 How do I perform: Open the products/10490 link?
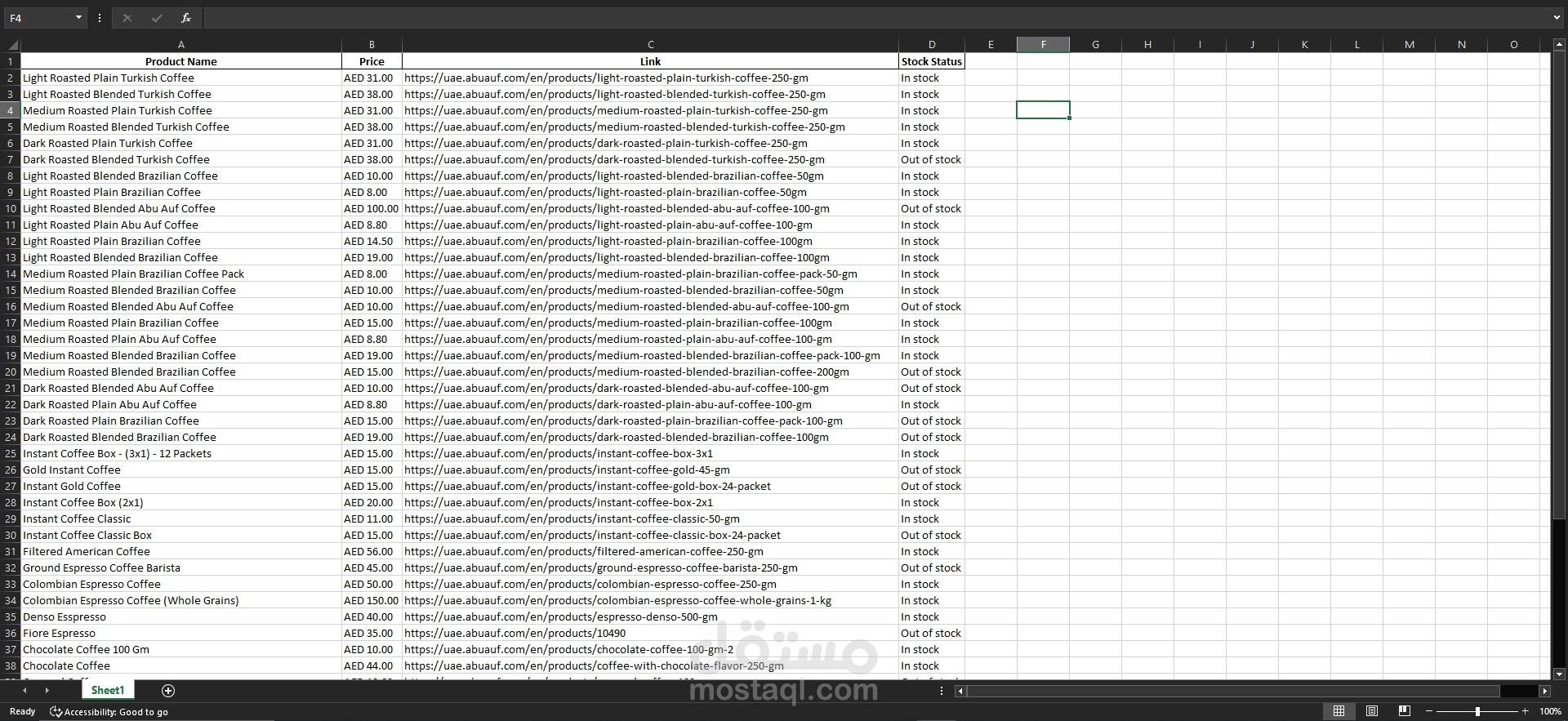[x=514, y=633]
